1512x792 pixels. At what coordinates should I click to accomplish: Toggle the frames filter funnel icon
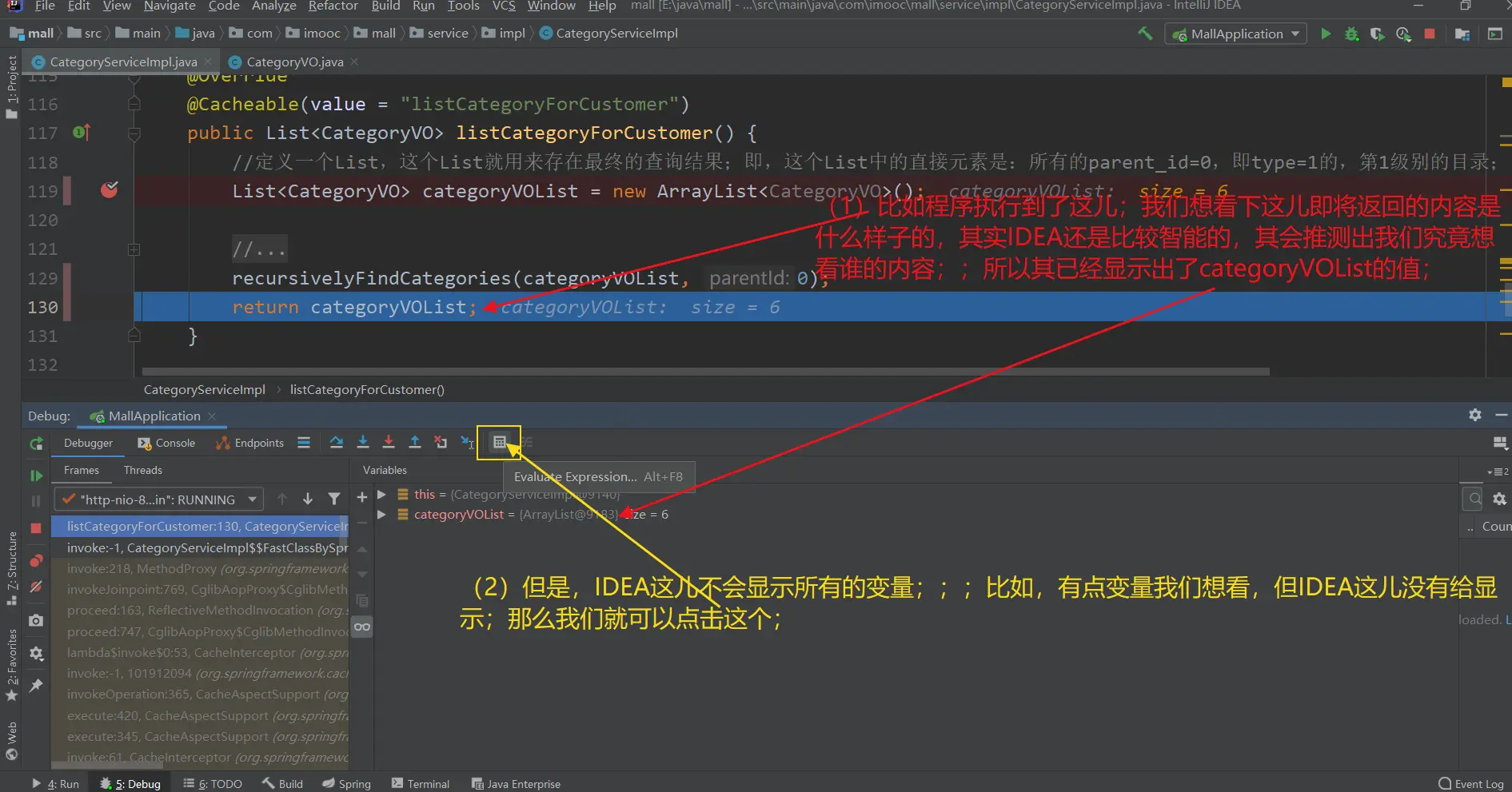(334, 499)
